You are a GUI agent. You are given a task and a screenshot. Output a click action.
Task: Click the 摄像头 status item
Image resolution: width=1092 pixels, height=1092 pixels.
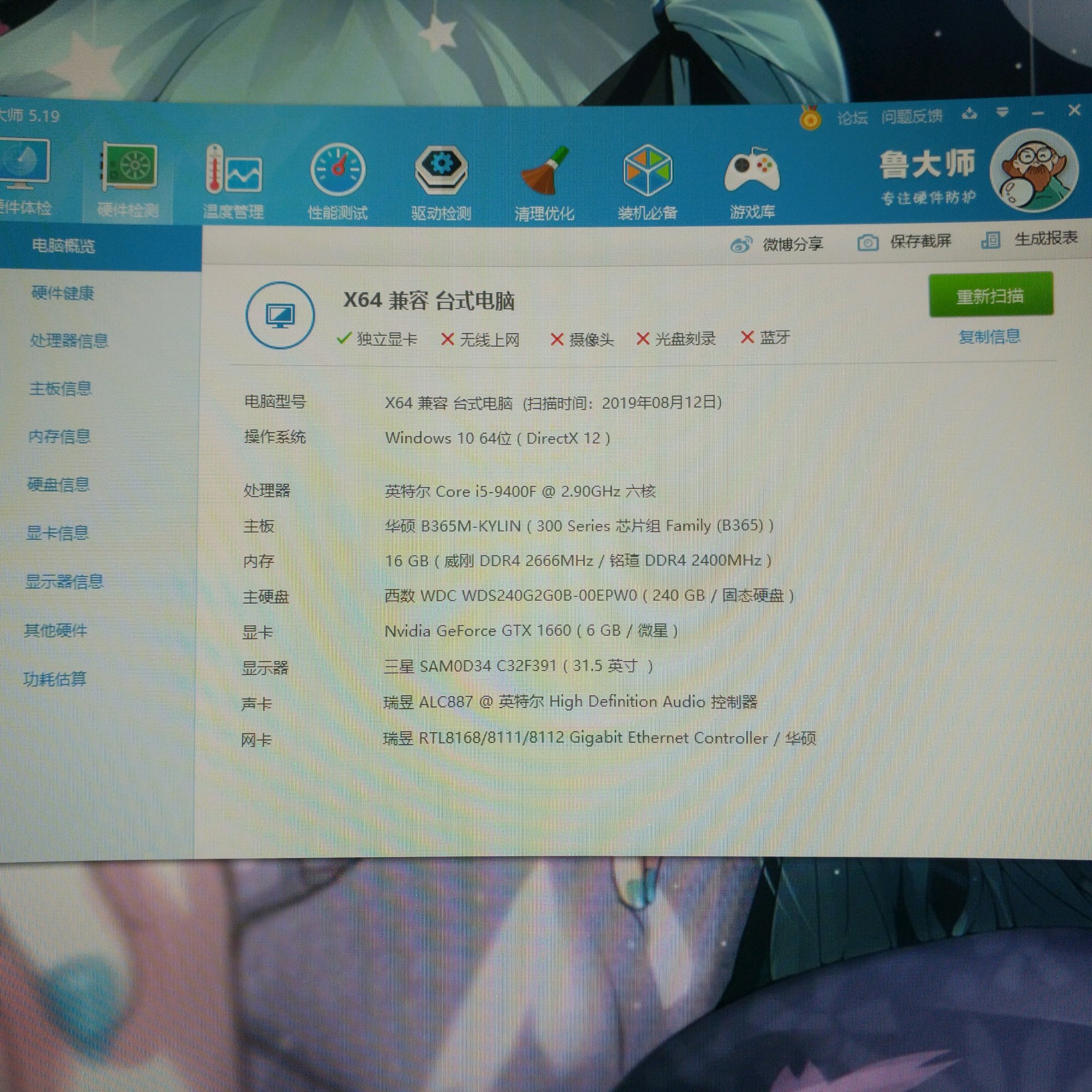point(581,339)
